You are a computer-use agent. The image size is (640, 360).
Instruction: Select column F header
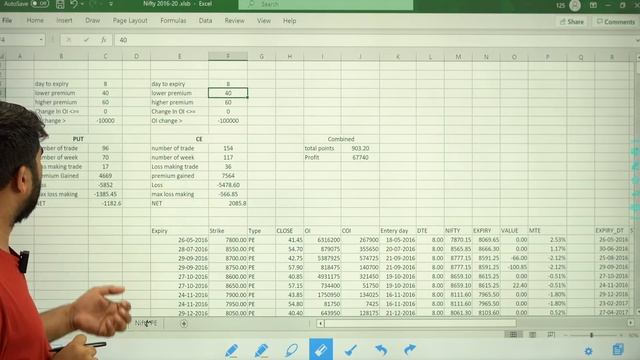tap(228, 56)
